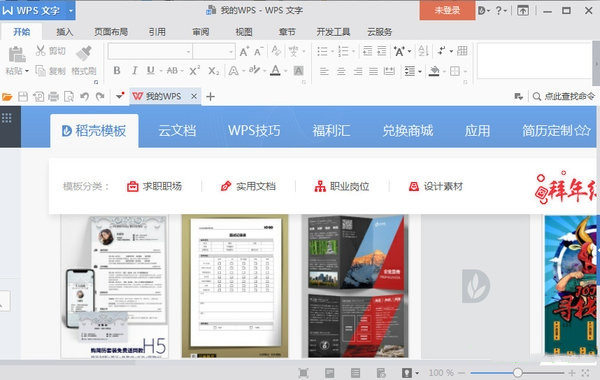Toggle subscript formatting
Screen dimensions: 600x380
(x=214, y=71)
